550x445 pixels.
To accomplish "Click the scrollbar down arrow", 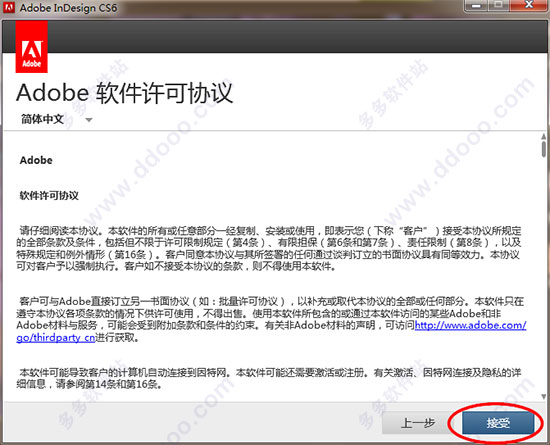I will [x=544, y=396].
